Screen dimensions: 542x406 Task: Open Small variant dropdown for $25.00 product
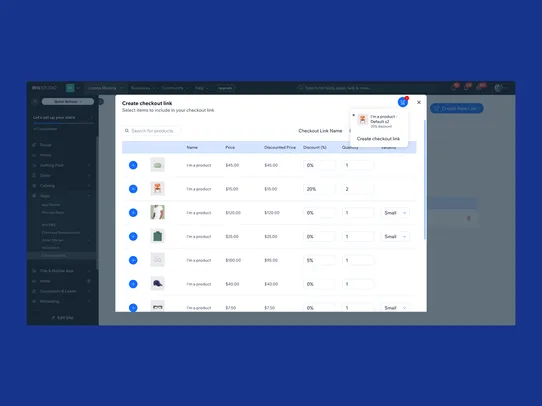(395, 237)
